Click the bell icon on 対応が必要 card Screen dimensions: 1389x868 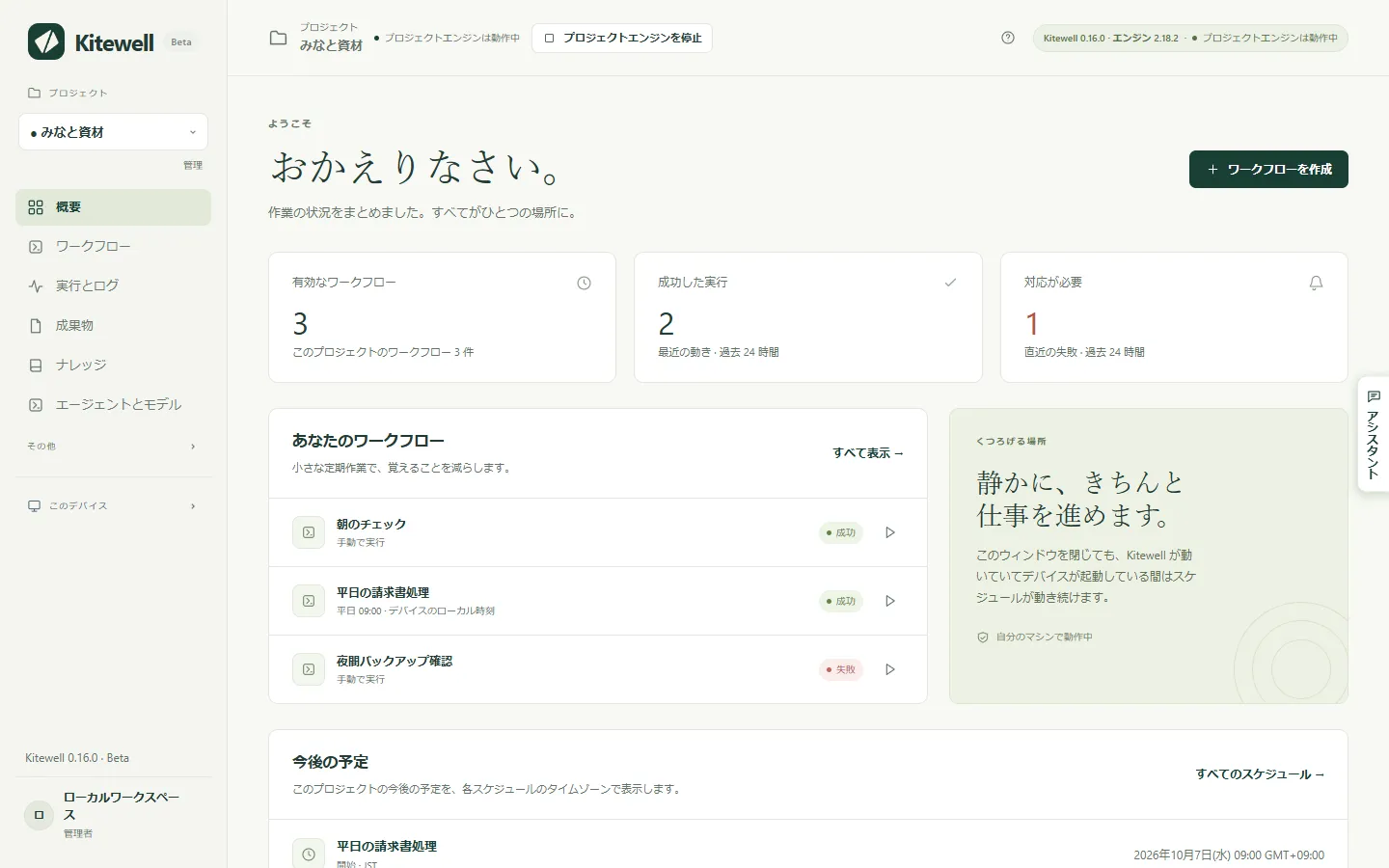pos(1316,283)
